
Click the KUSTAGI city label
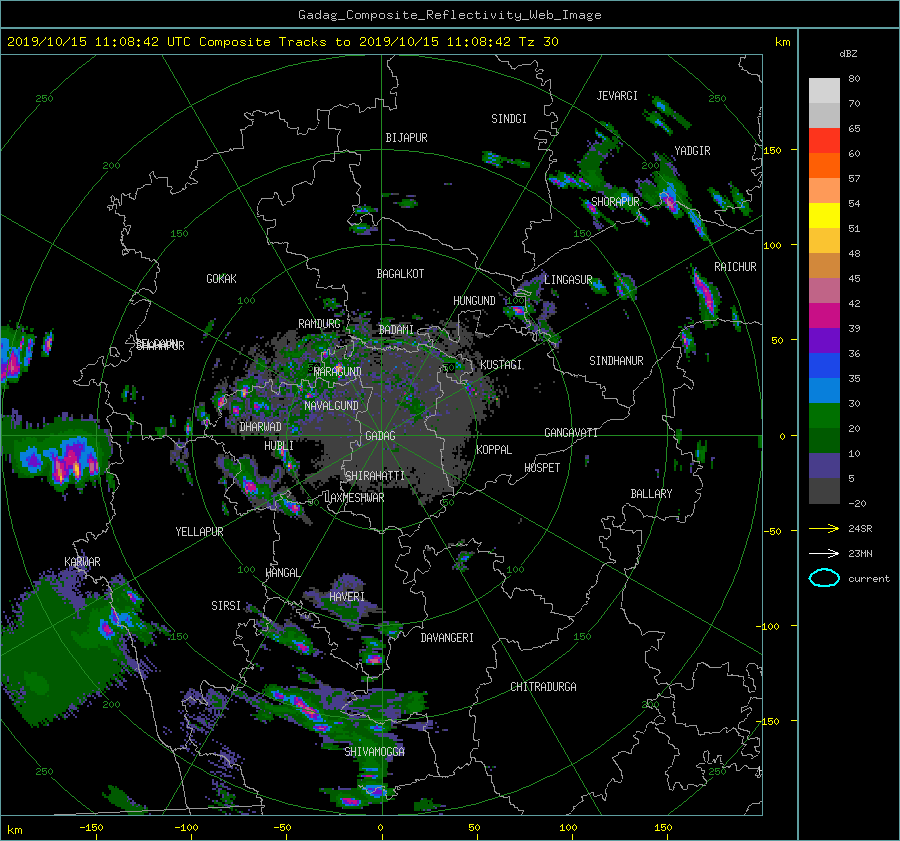coord(501,365)
